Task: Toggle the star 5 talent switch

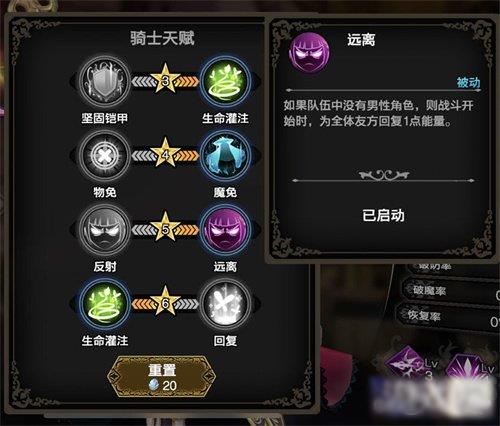Action: 165,228
